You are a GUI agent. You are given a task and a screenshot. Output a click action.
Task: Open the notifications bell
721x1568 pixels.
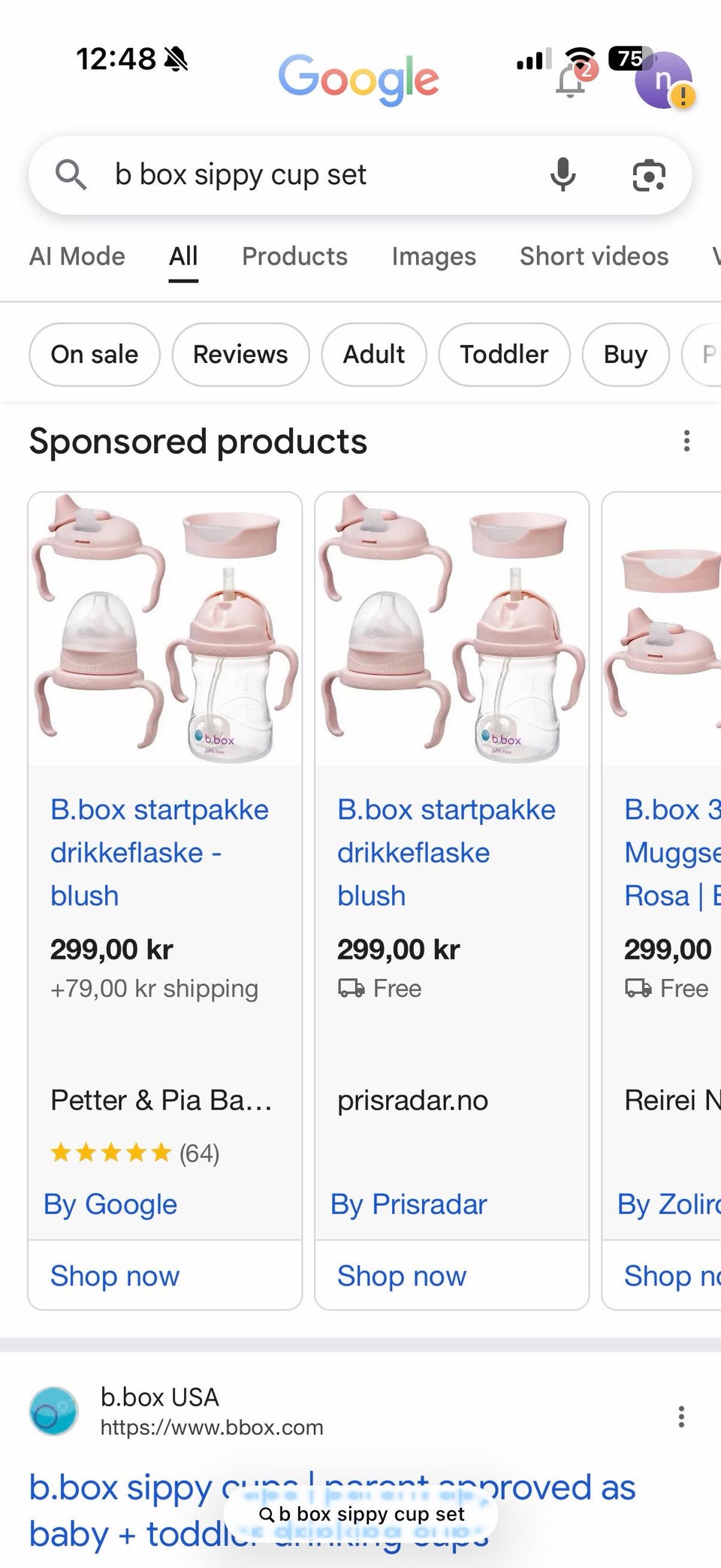tap(572, 80)
